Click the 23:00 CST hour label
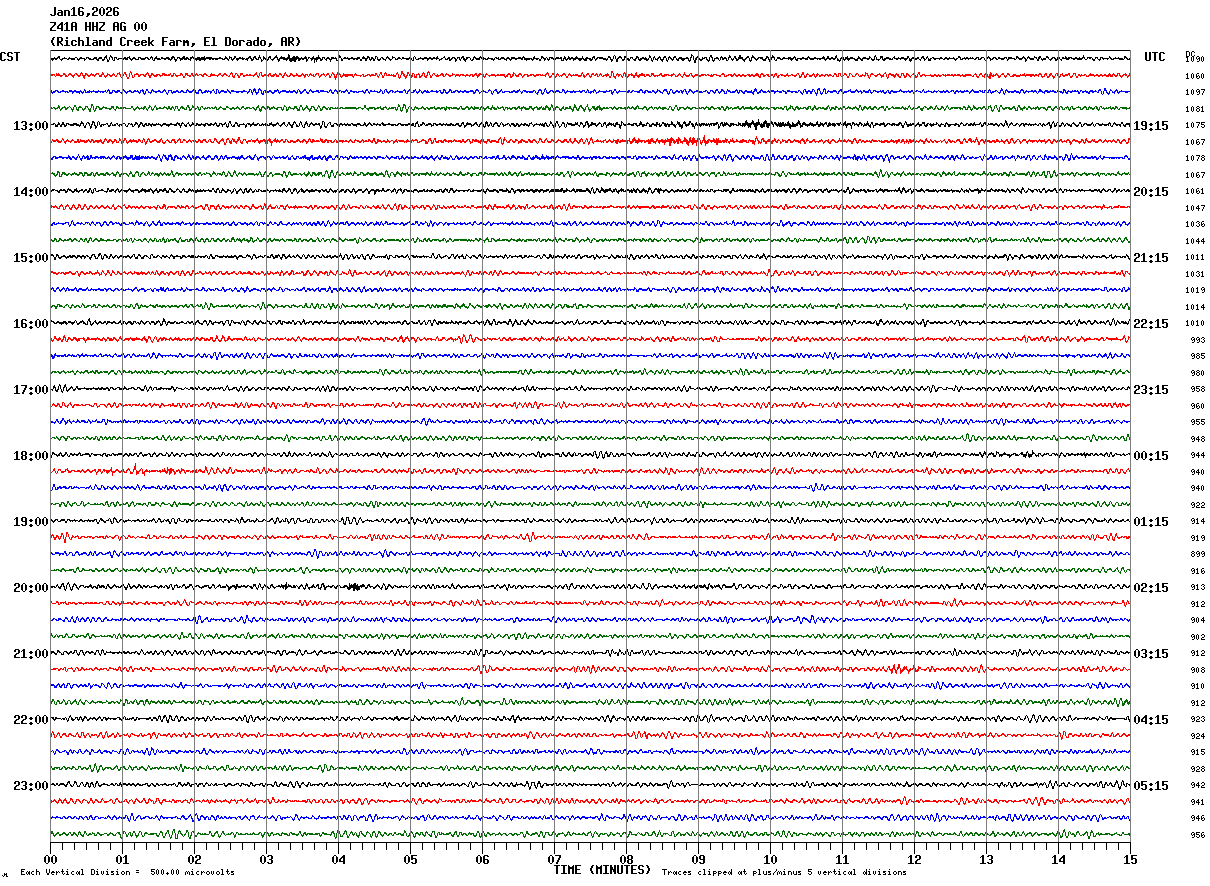 [x=30, y=786]
